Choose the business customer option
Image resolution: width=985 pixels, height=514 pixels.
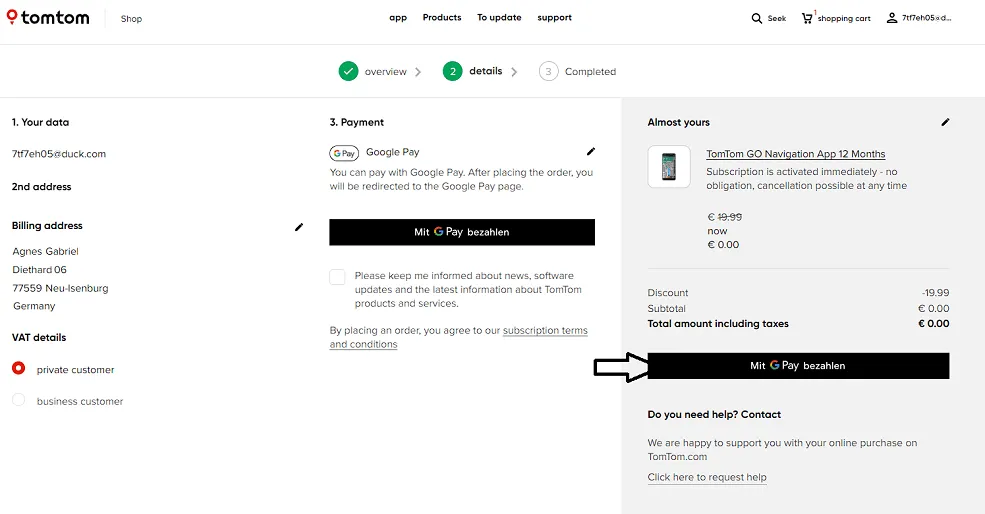[19, 401]
